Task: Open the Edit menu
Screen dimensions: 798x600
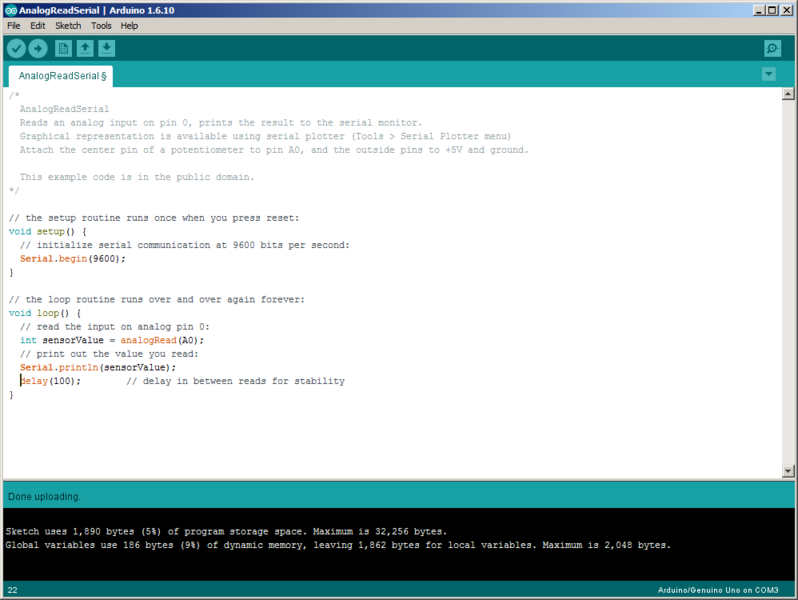Action: [x=37, y=25]
